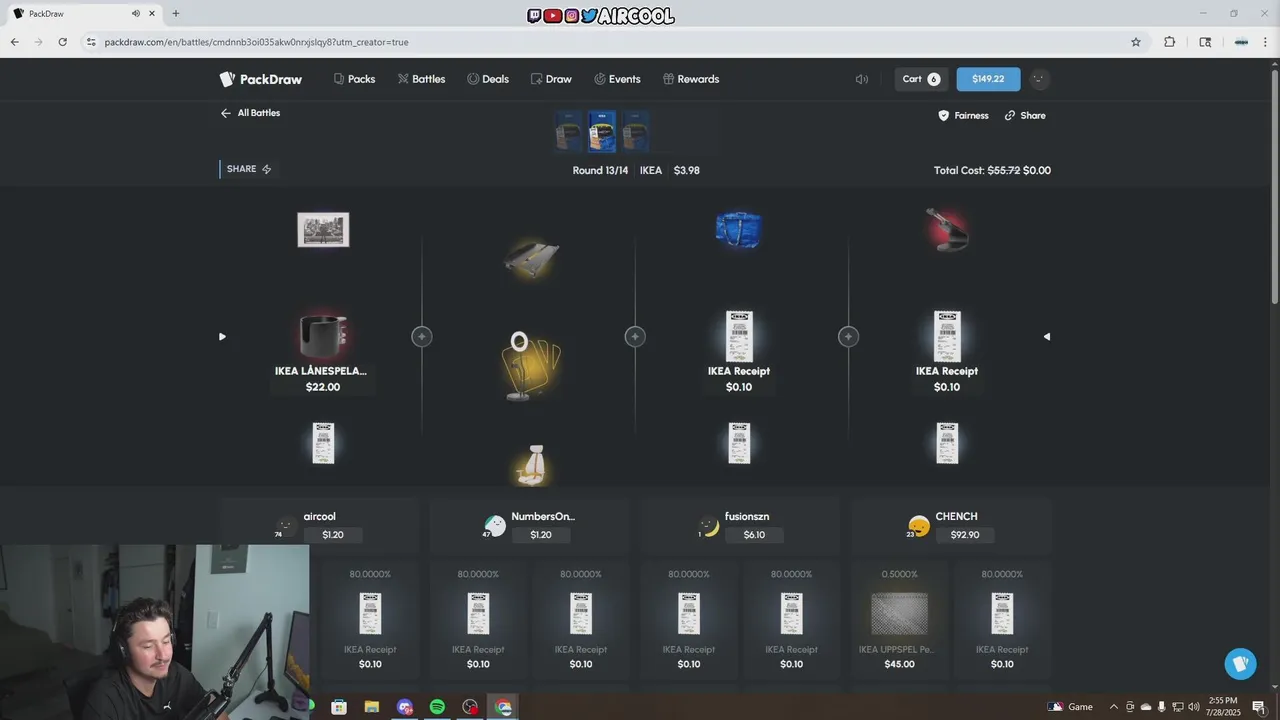Viewport: 1280px width, 720px height.
Task: Open Chrome from the taskbar
Action: pos(503,707)
